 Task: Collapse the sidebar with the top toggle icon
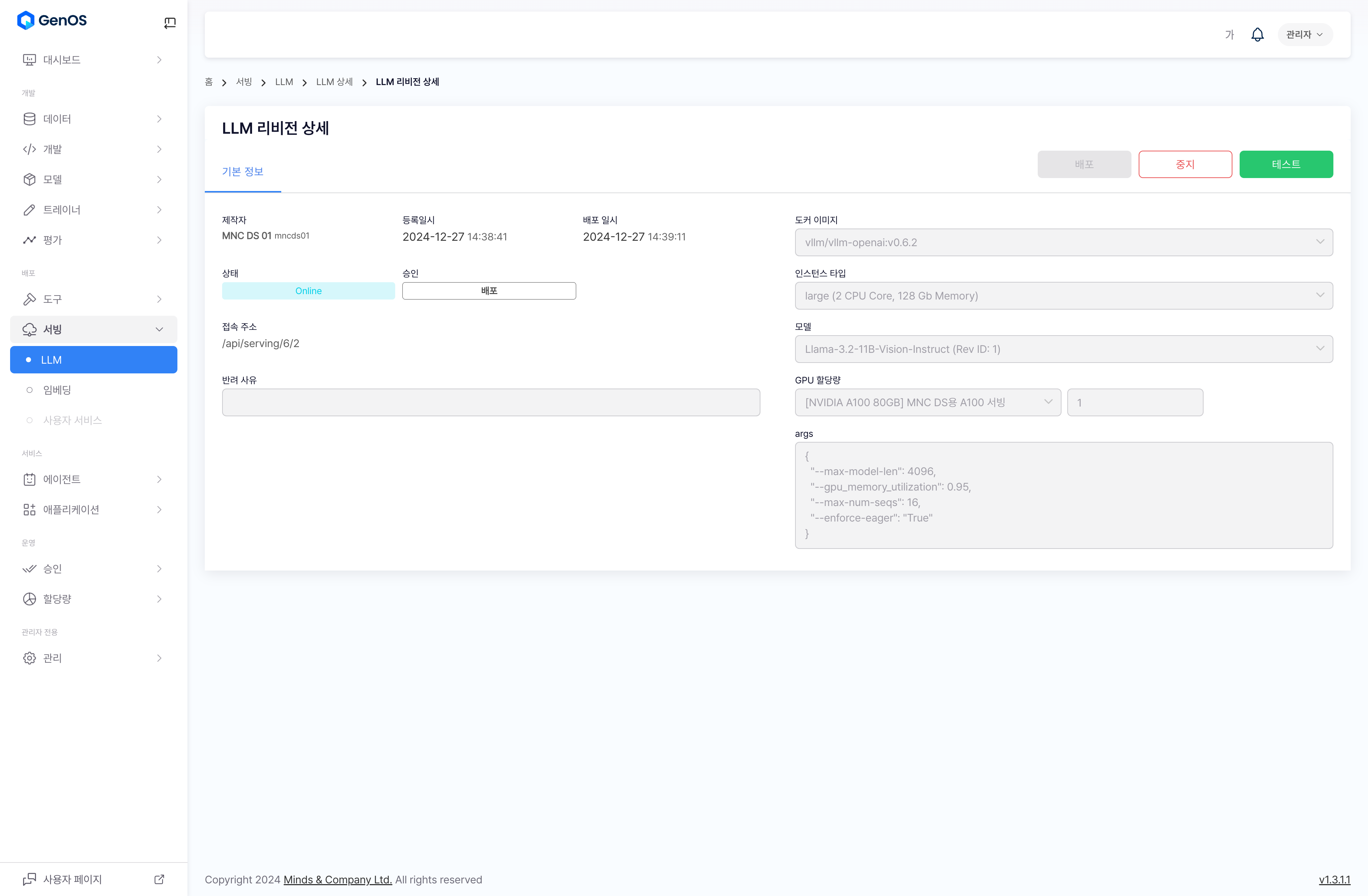[x=169, y=23]
